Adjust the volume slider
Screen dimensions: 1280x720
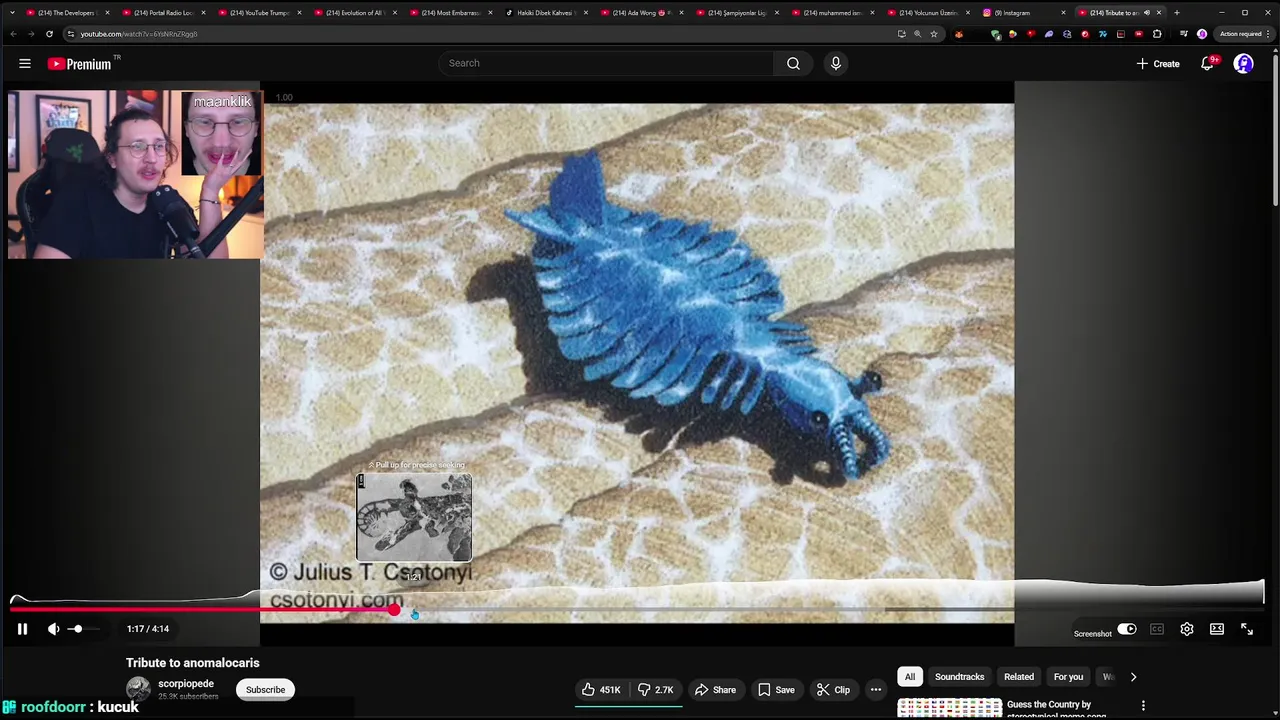click(x=84, y=629)
